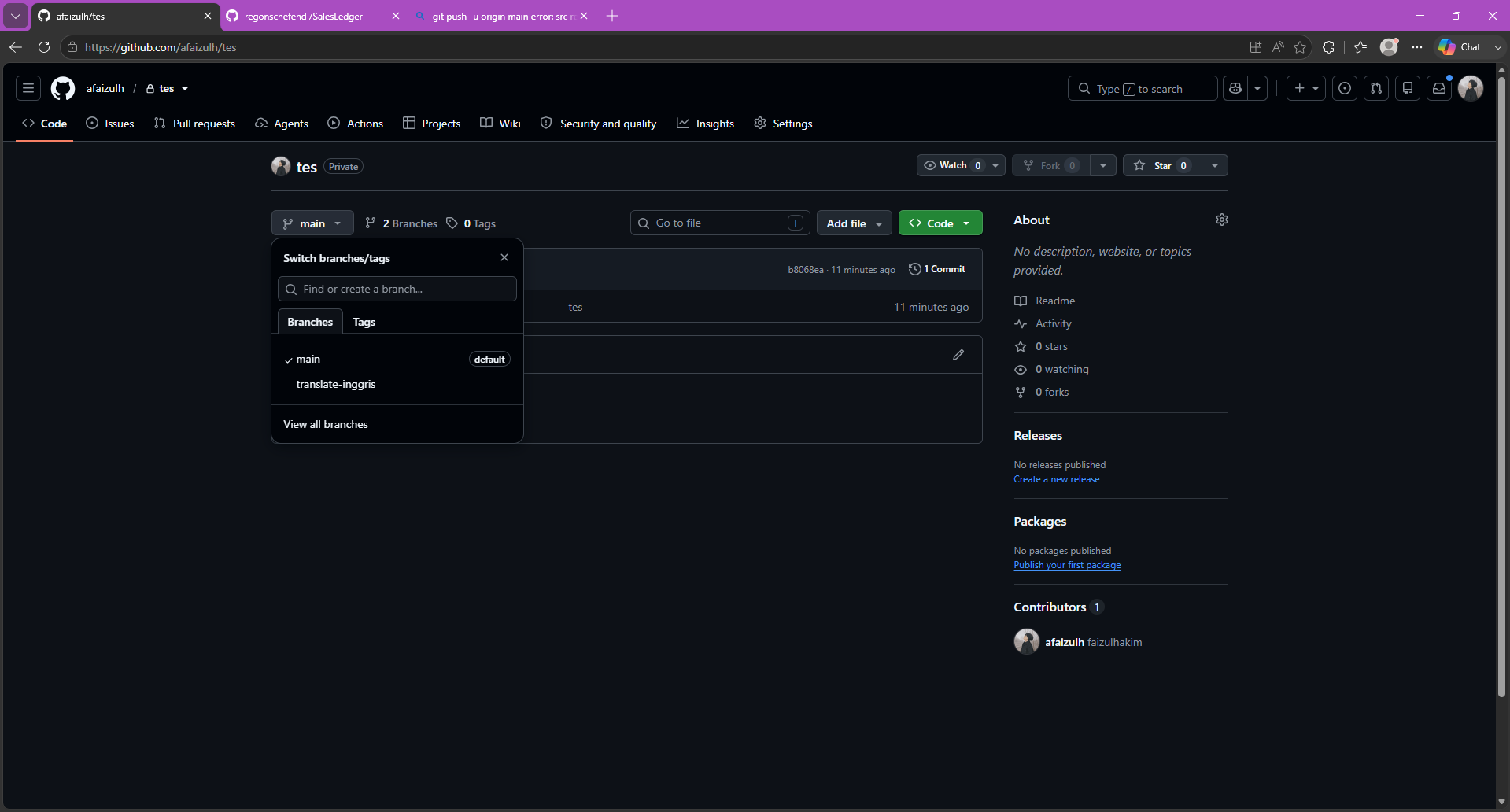
Task: Open the afaizulh owner breadcrumb link
Action: (x=105, y=88)
